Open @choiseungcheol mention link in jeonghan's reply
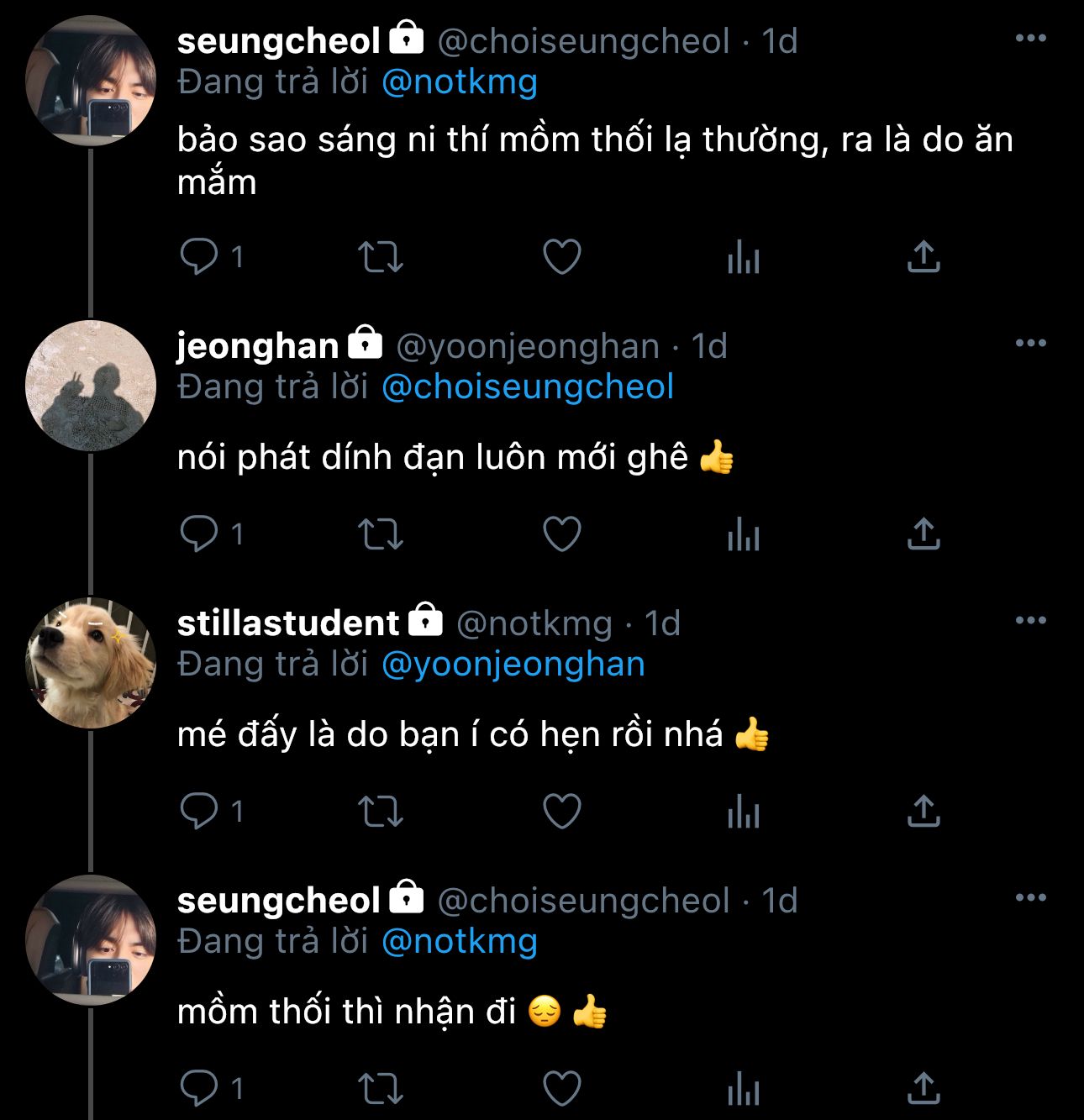The image size is (1084, 1120). pyautogui.click(x=528, y=386)
